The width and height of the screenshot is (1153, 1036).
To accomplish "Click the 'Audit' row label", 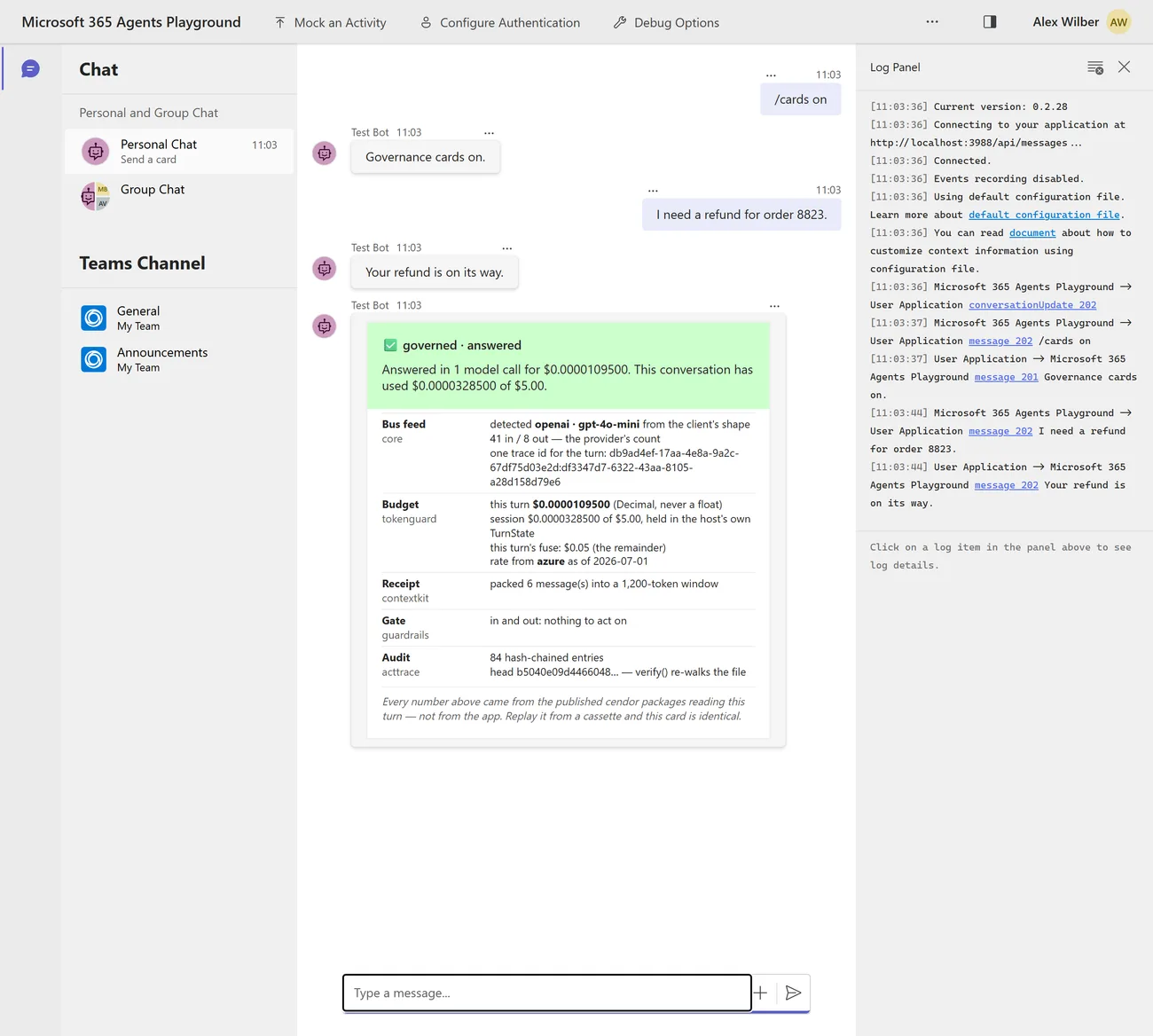I will click(396, 657).
